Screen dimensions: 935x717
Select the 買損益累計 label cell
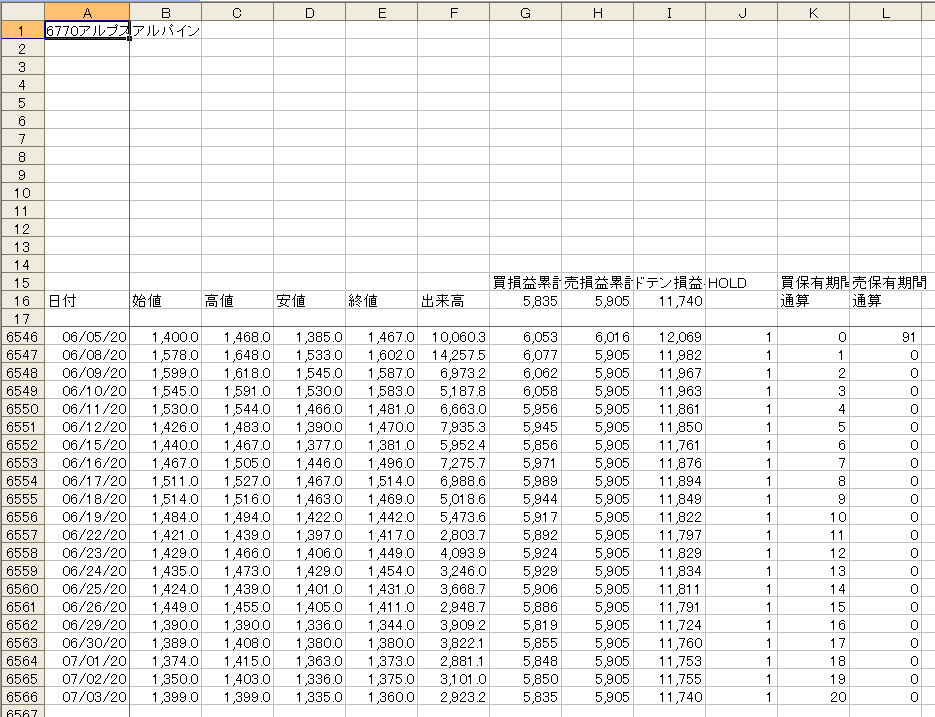coord(525,283)
